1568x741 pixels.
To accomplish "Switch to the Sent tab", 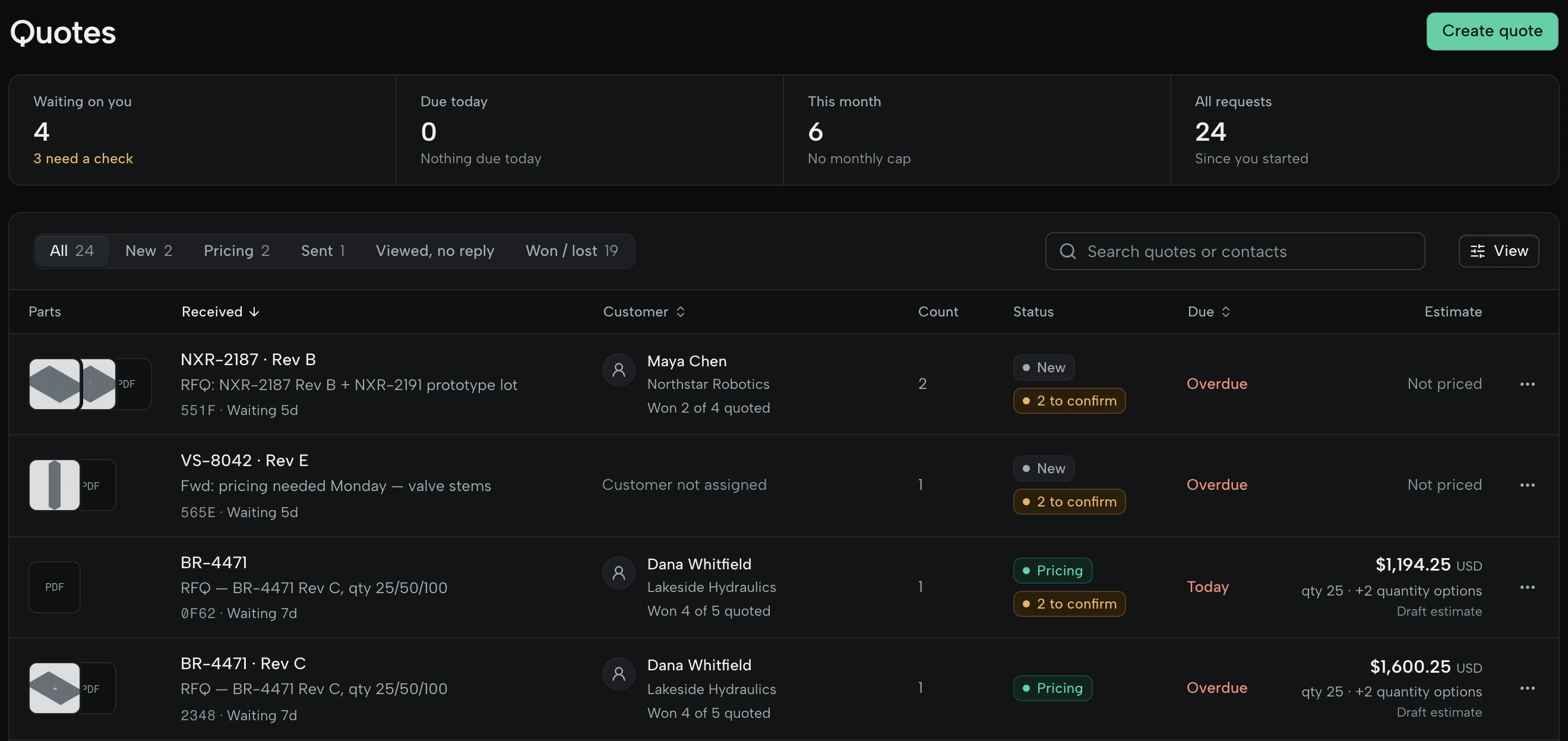I will click(323, 251).
